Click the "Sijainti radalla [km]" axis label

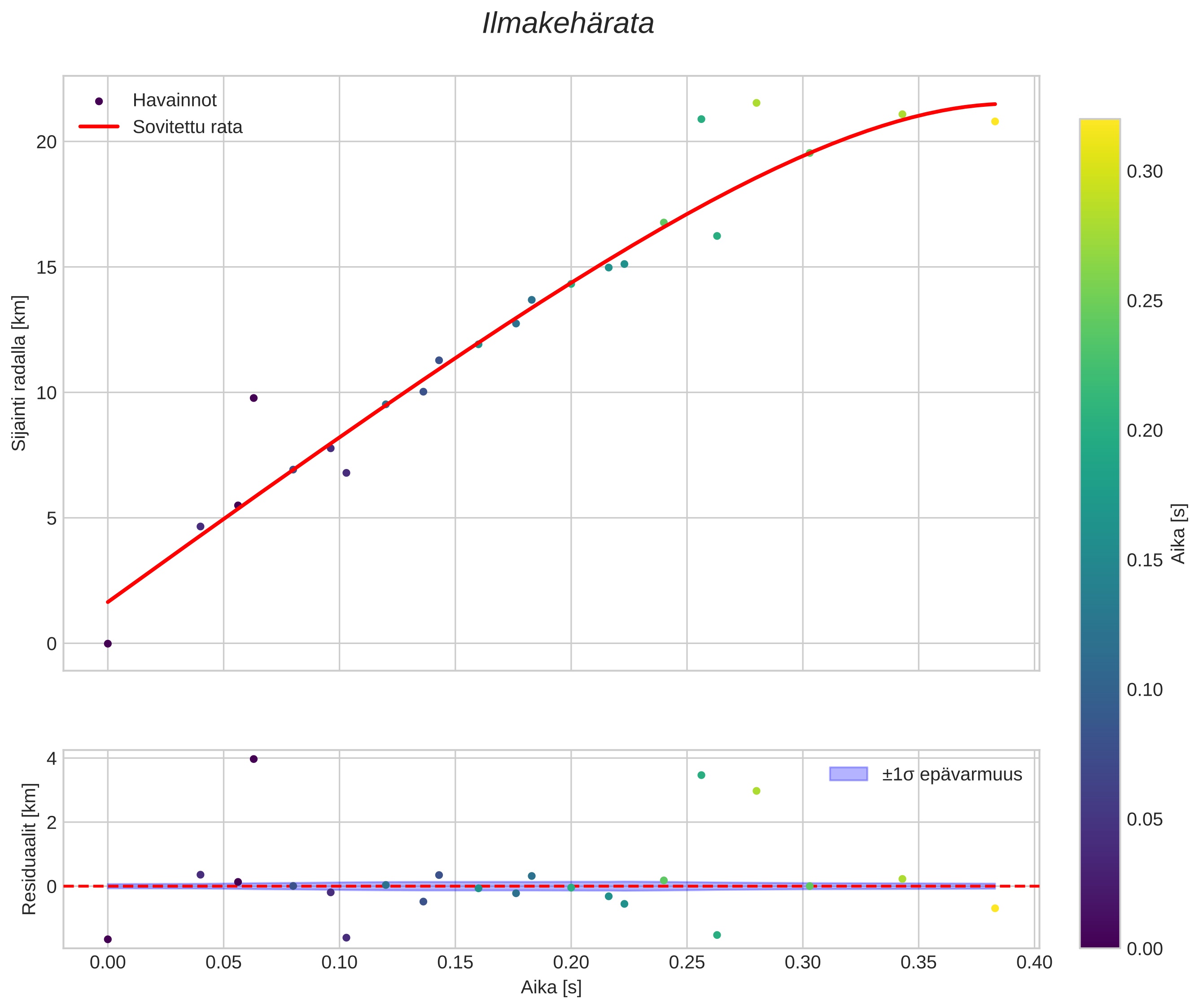click(x=19, y=373)
